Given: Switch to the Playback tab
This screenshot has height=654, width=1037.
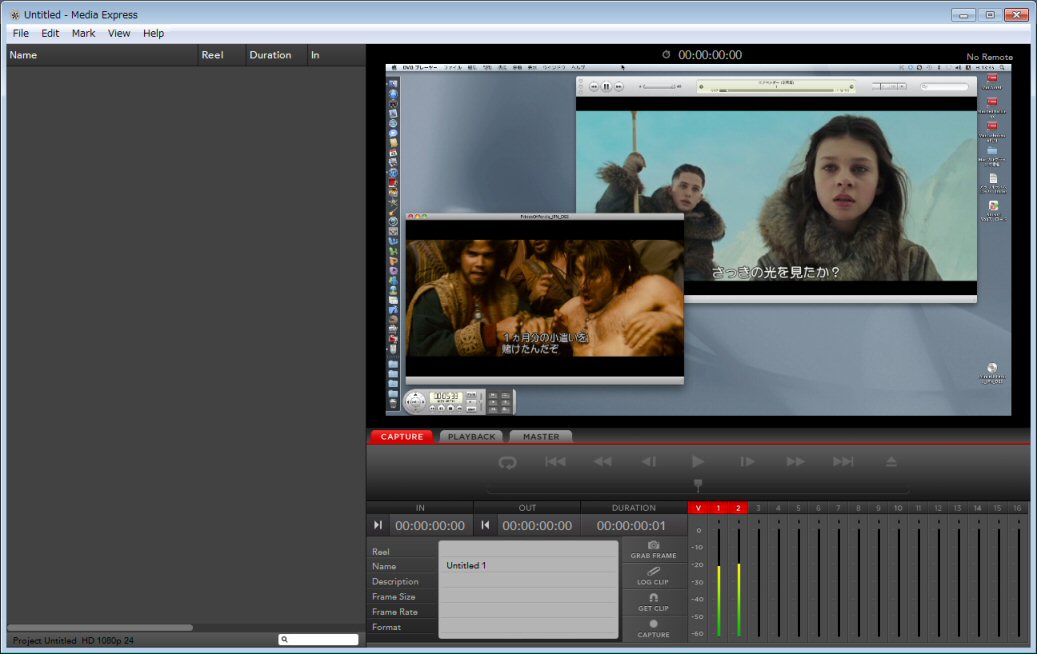Looking at the screenshot, I should [x=472, y=436].
